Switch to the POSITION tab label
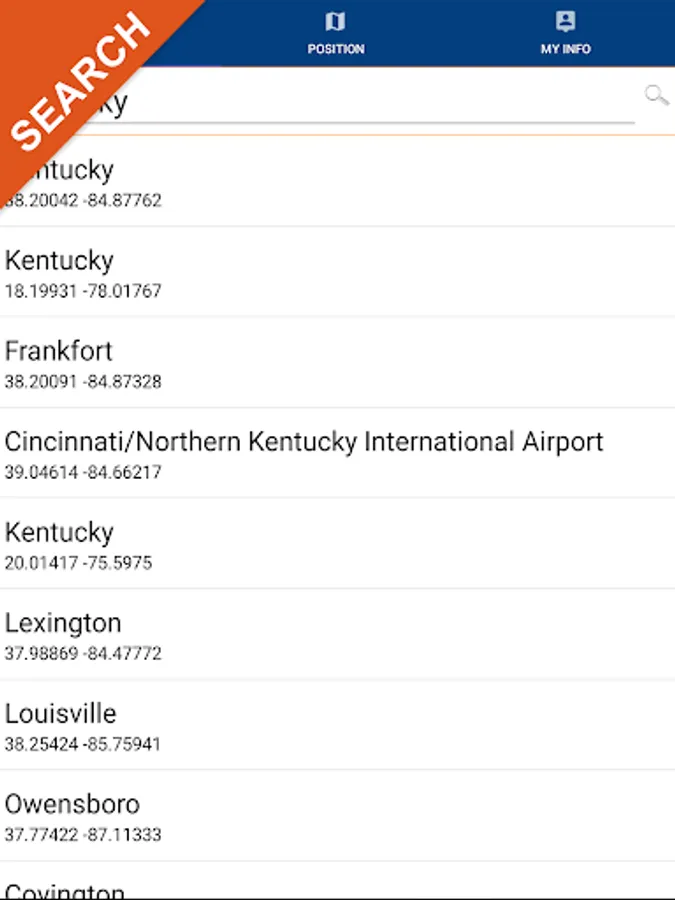 click(336, 49)
